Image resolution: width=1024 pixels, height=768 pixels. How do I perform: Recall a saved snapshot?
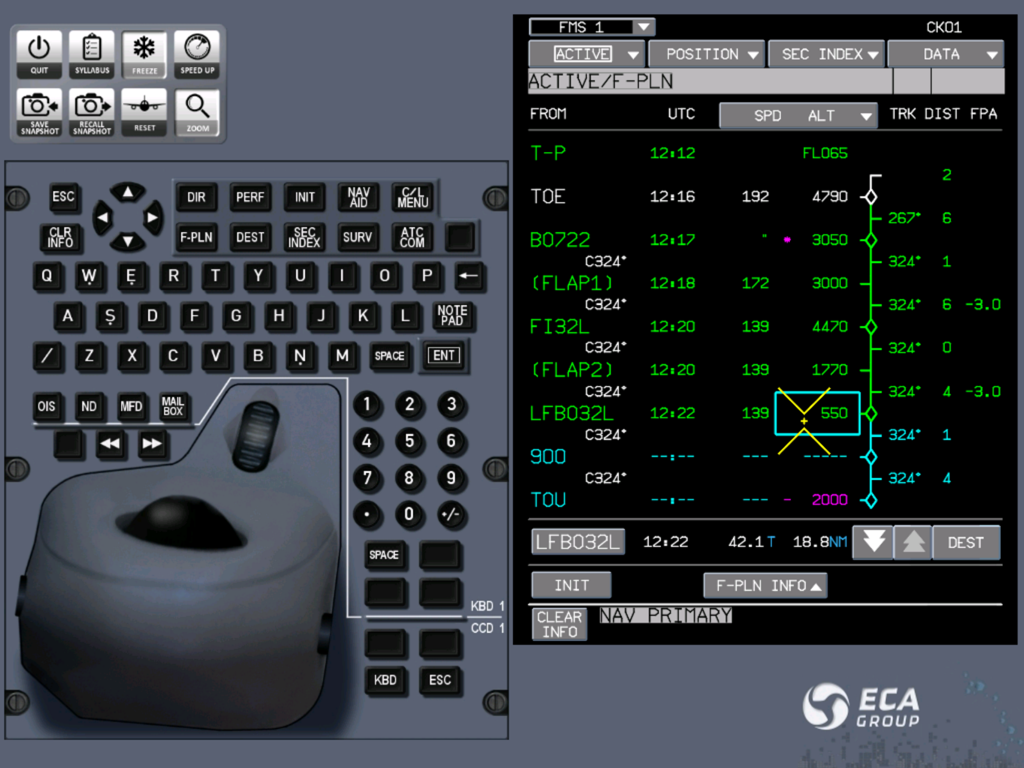coord(91,111)
